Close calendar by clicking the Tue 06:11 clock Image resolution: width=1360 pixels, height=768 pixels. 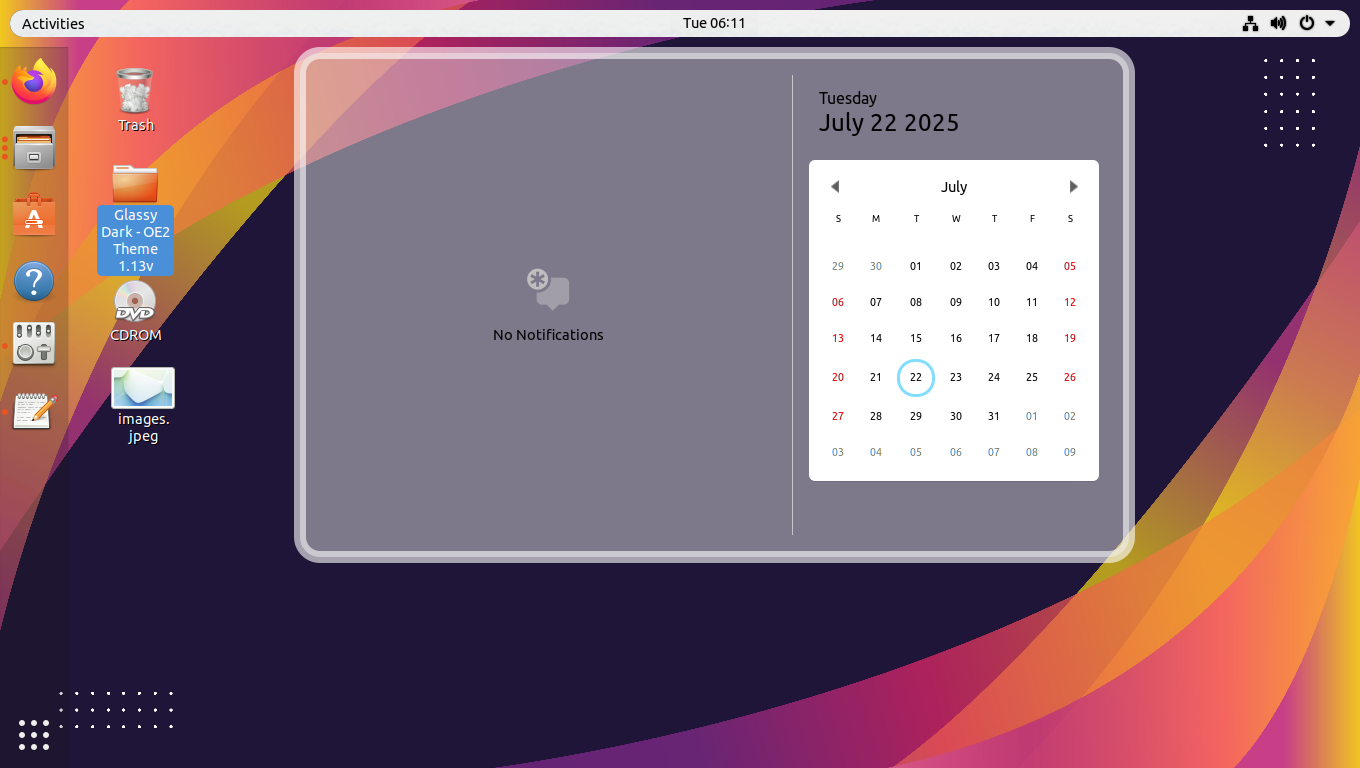714,23
